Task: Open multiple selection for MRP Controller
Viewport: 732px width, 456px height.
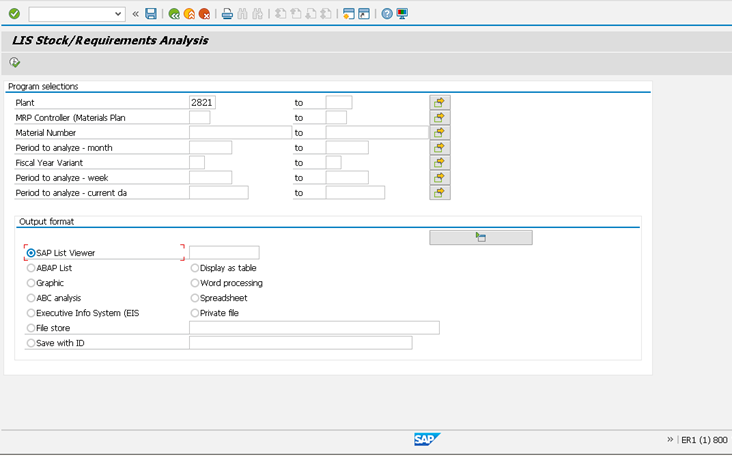Action: [x=440, y=117]
